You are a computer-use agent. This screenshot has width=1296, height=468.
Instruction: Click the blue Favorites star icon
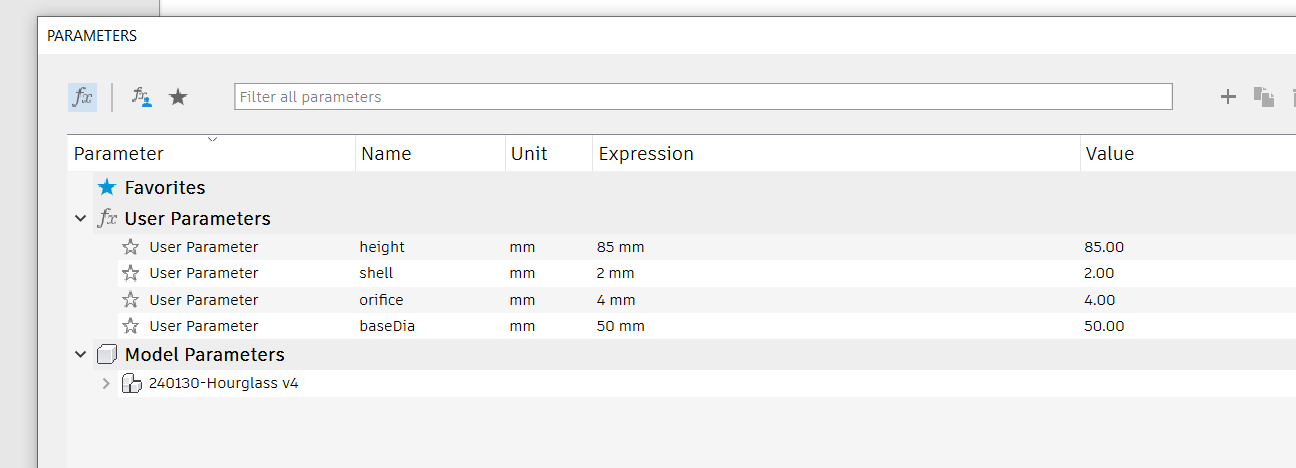pos(107,187)
